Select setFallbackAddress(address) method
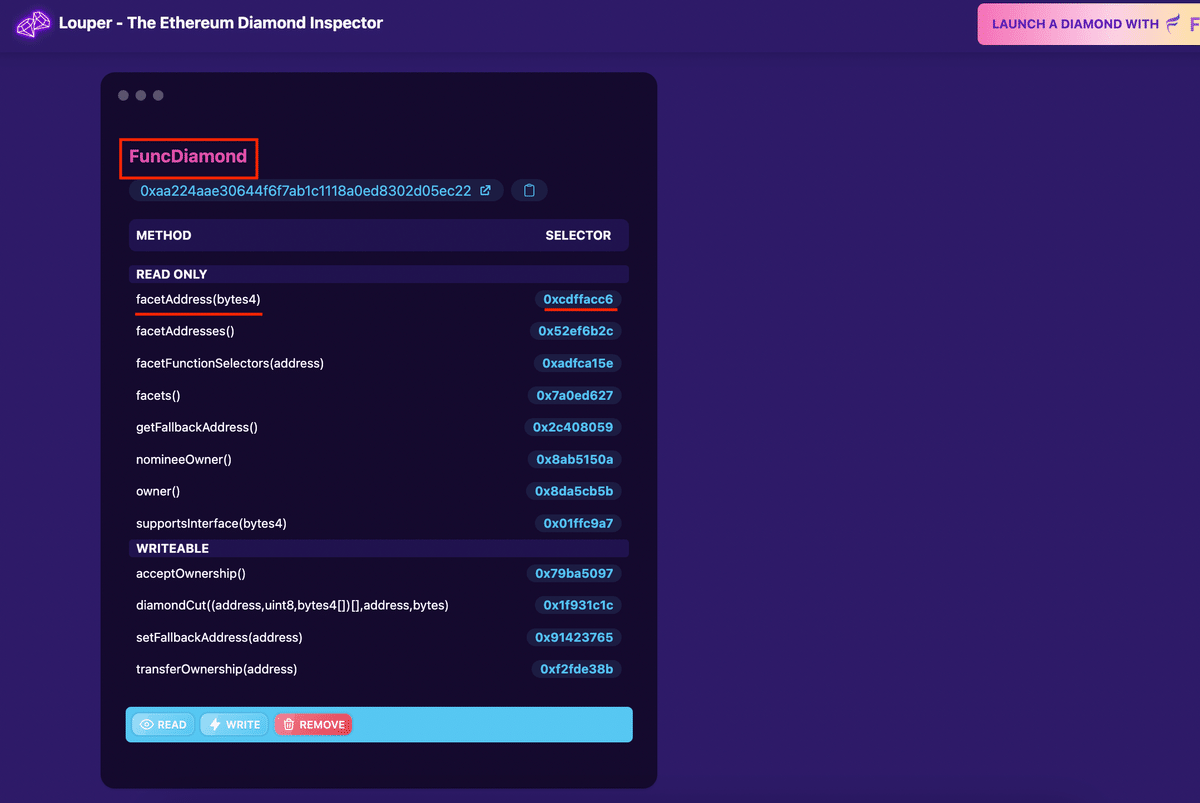Viewport: 1200px width, 803px height. tap(219, 637)
